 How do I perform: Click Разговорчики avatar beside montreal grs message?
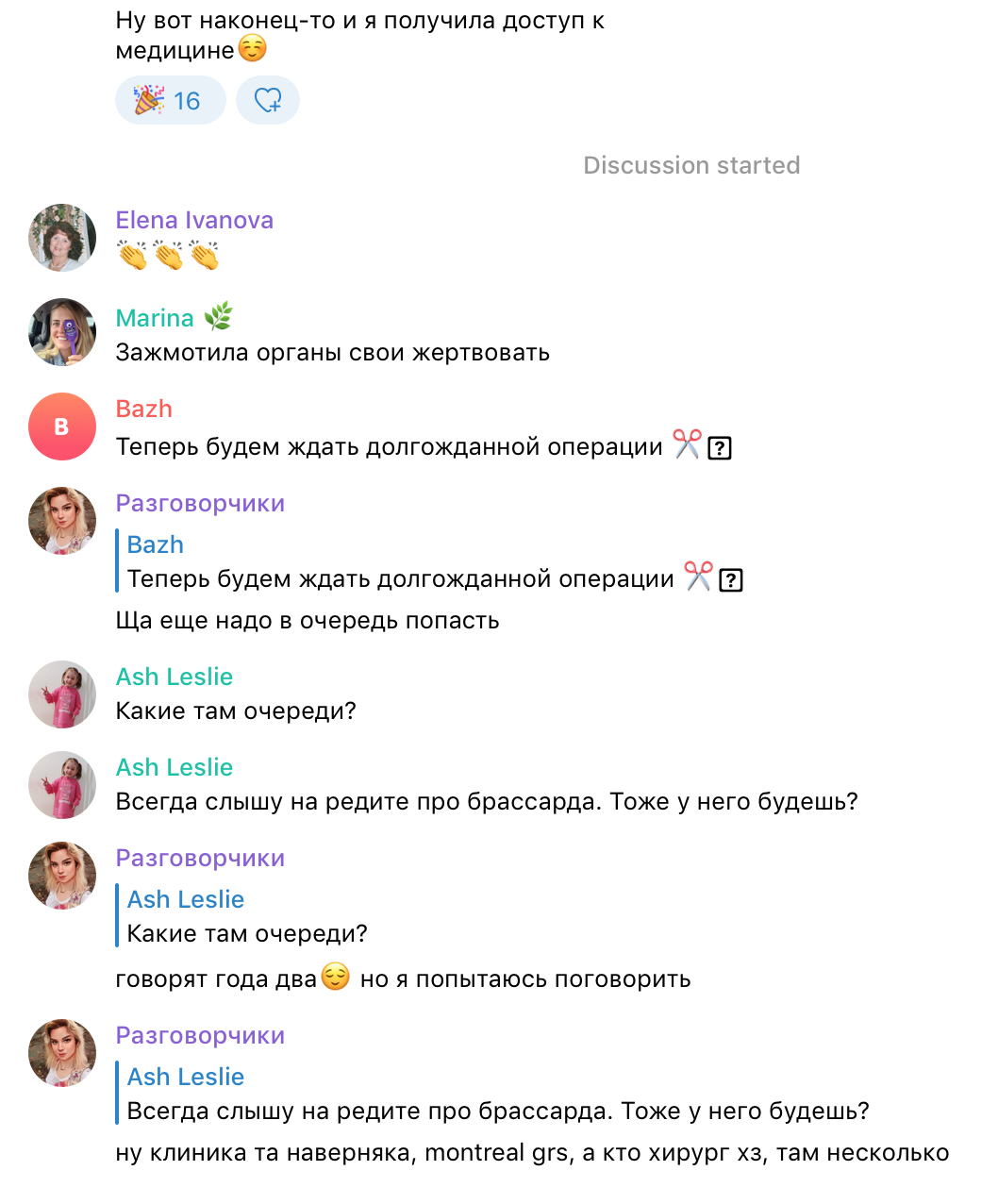tap(62, 1053)
